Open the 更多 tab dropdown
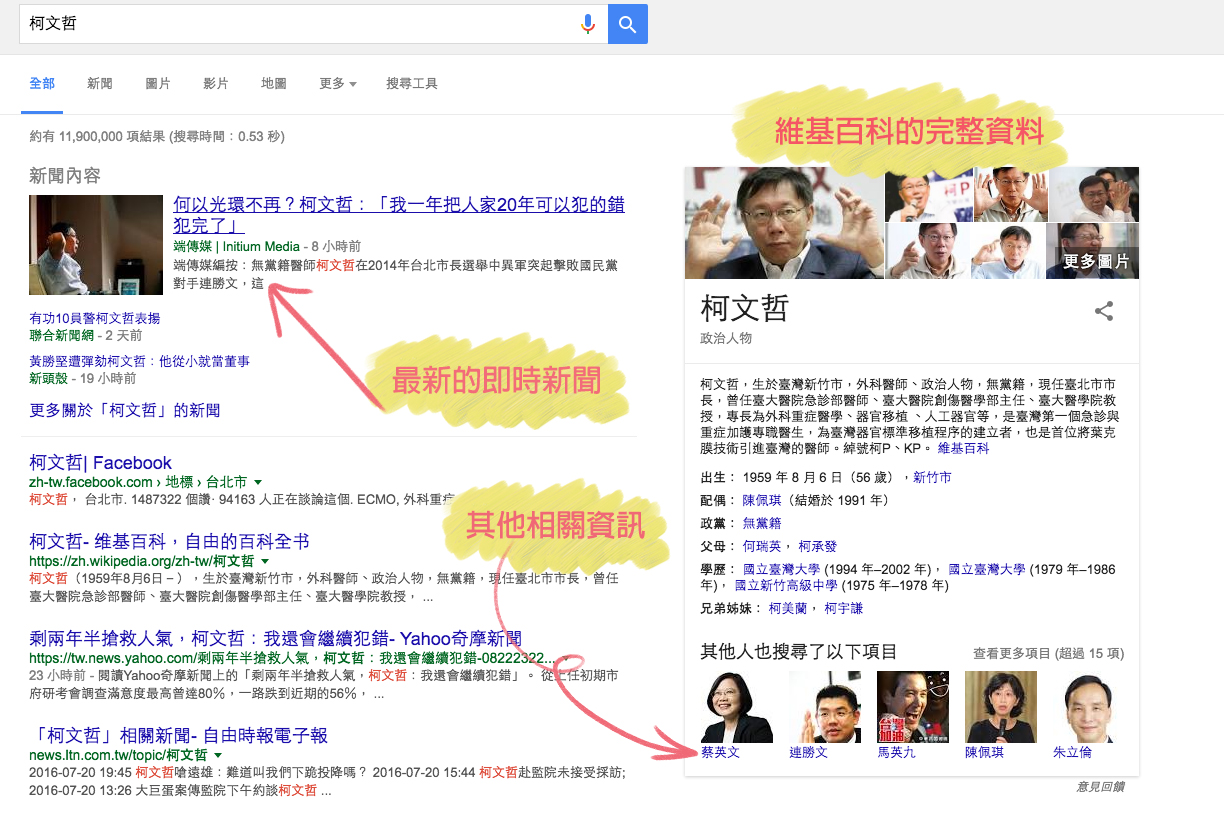Screen dimensions: 1224x817 (337, 84)
